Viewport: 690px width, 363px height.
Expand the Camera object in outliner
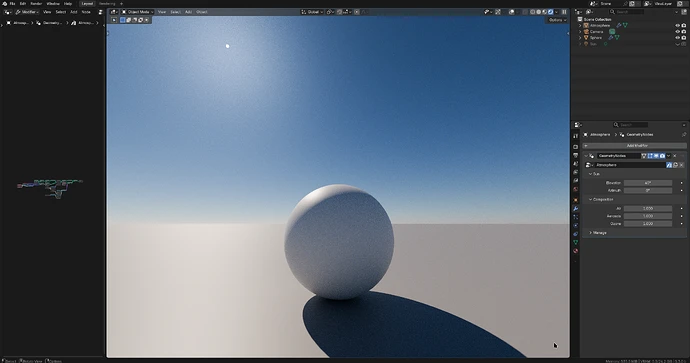point(580,32)
